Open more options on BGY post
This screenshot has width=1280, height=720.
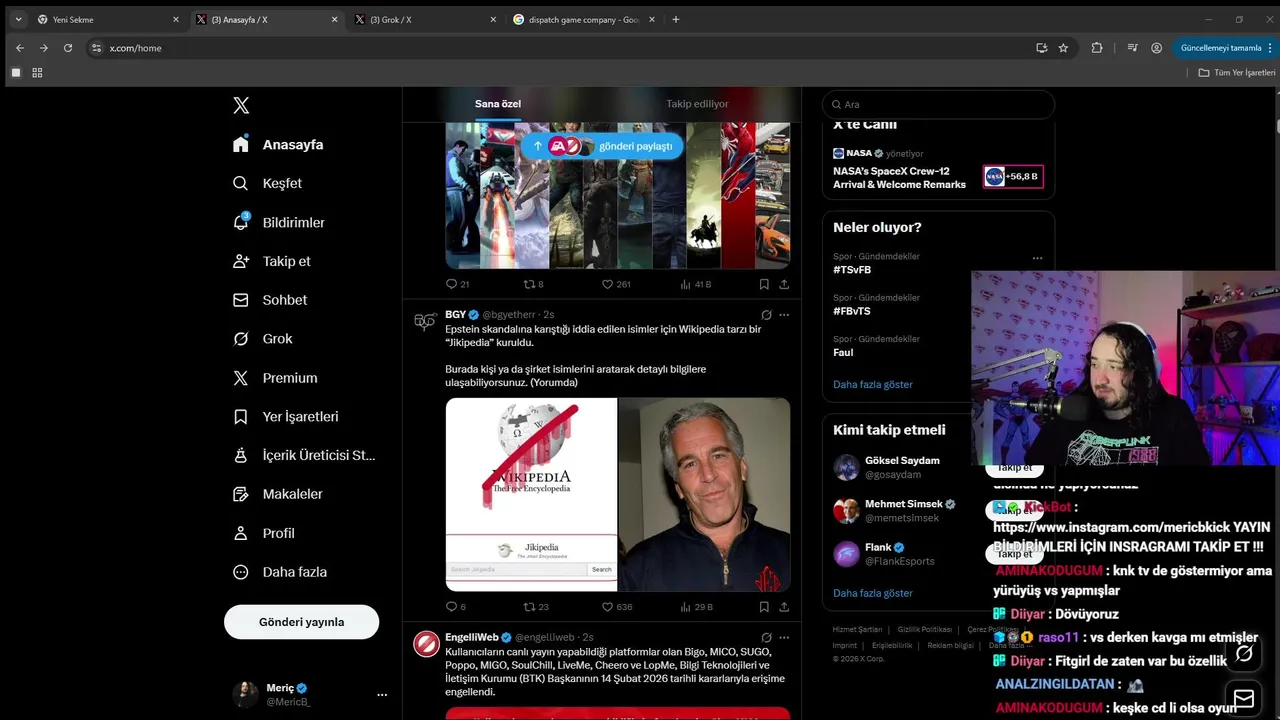tap(784, 314)
